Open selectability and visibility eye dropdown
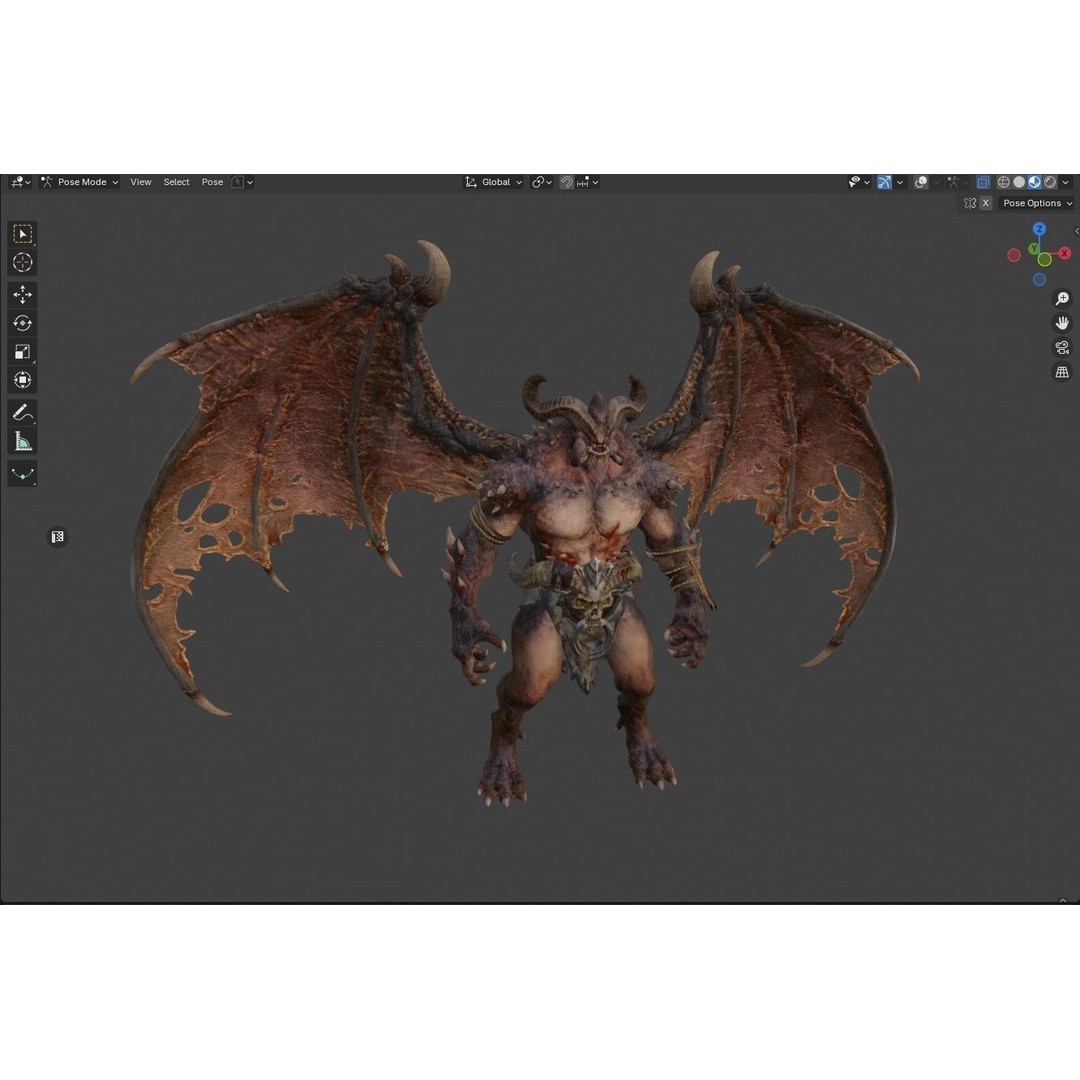The image size is (1080, 1080). (859, 182)
